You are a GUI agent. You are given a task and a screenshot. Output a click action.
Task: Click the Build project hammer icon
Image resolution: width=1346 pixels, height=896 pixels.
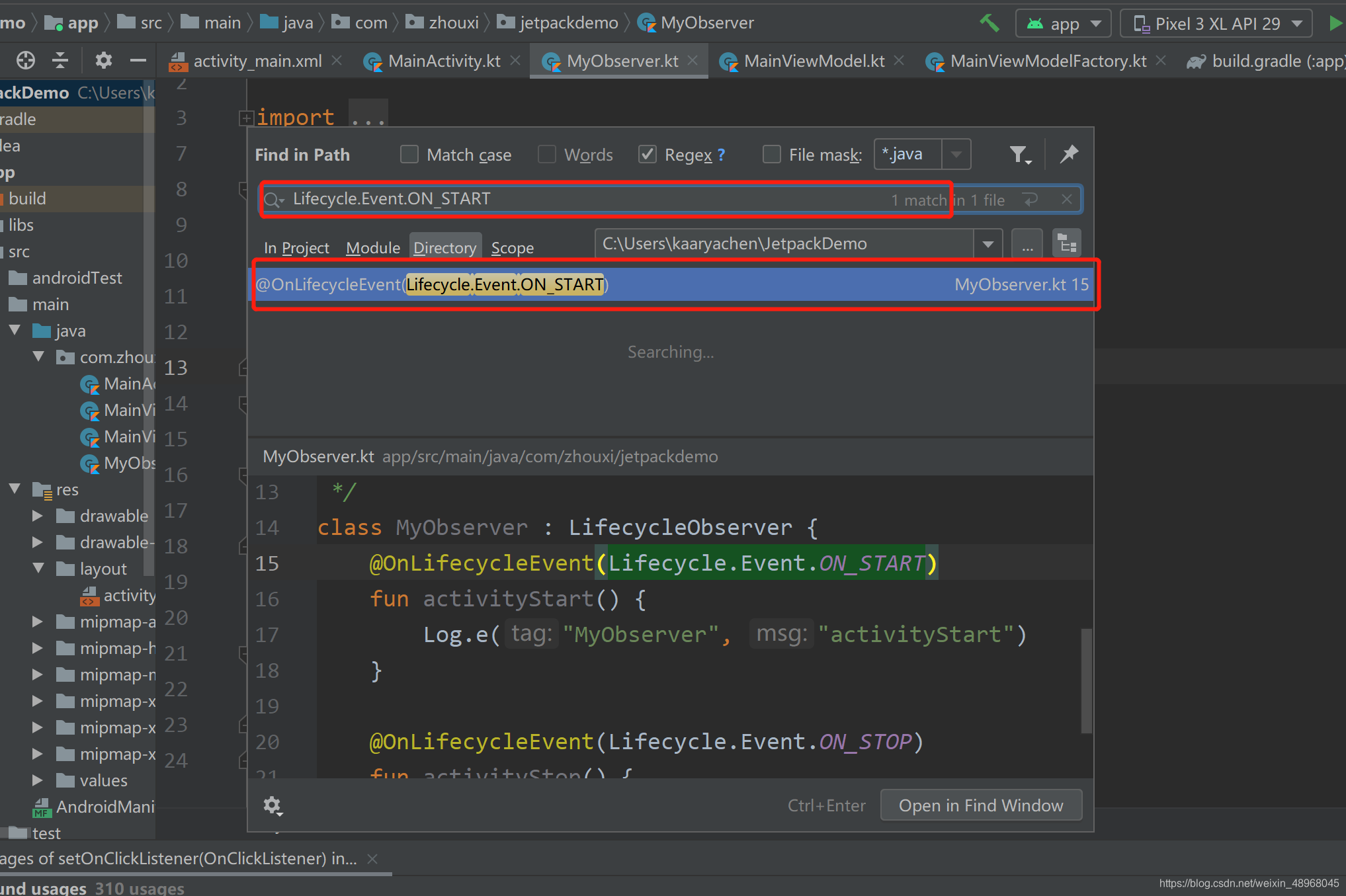[989, 23]
